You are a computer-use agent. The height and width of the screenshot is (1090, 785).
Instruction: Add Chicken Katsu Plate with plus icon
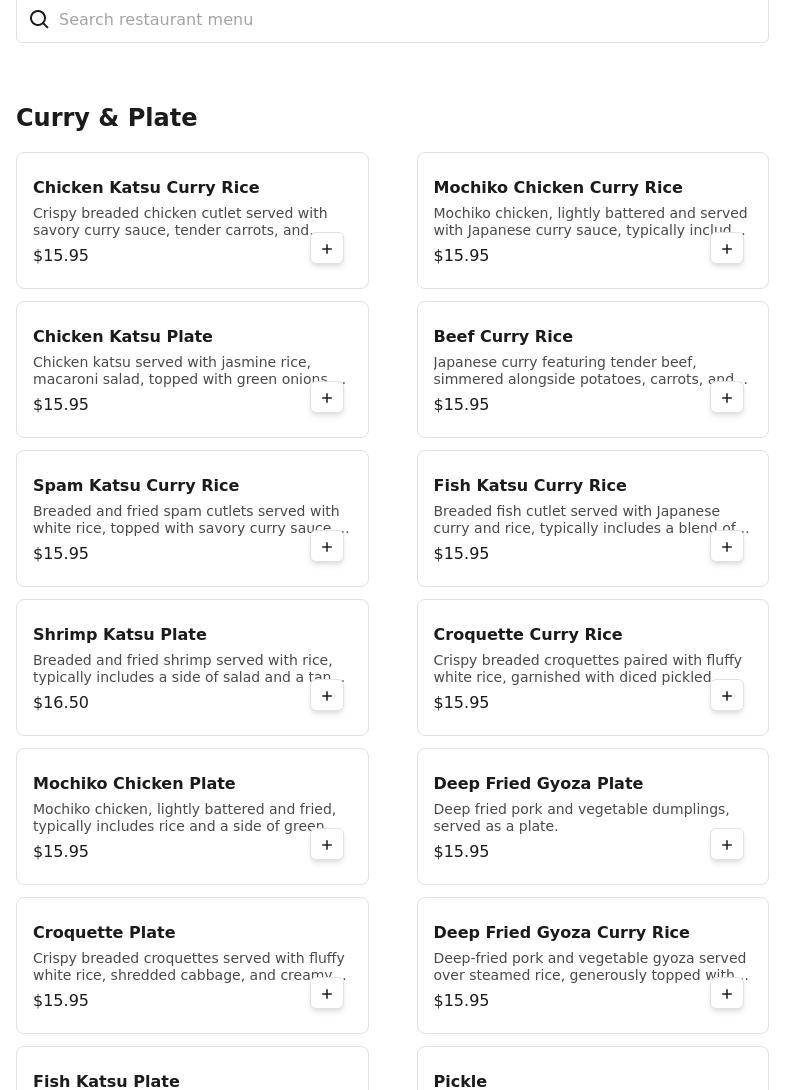tap(327, 398)
